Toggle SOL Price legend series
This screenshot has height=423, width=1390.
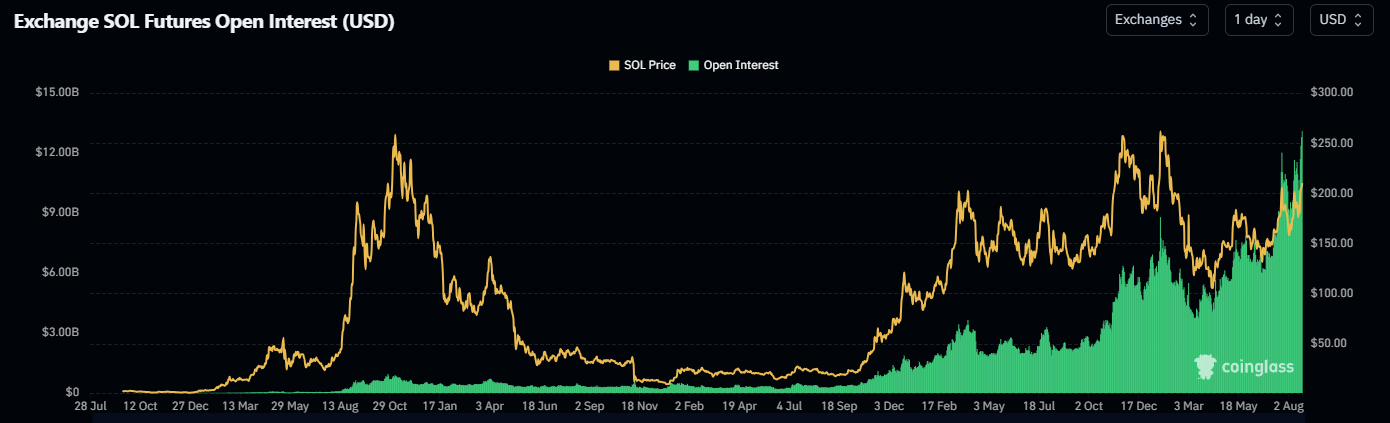[x=642, y=65]
